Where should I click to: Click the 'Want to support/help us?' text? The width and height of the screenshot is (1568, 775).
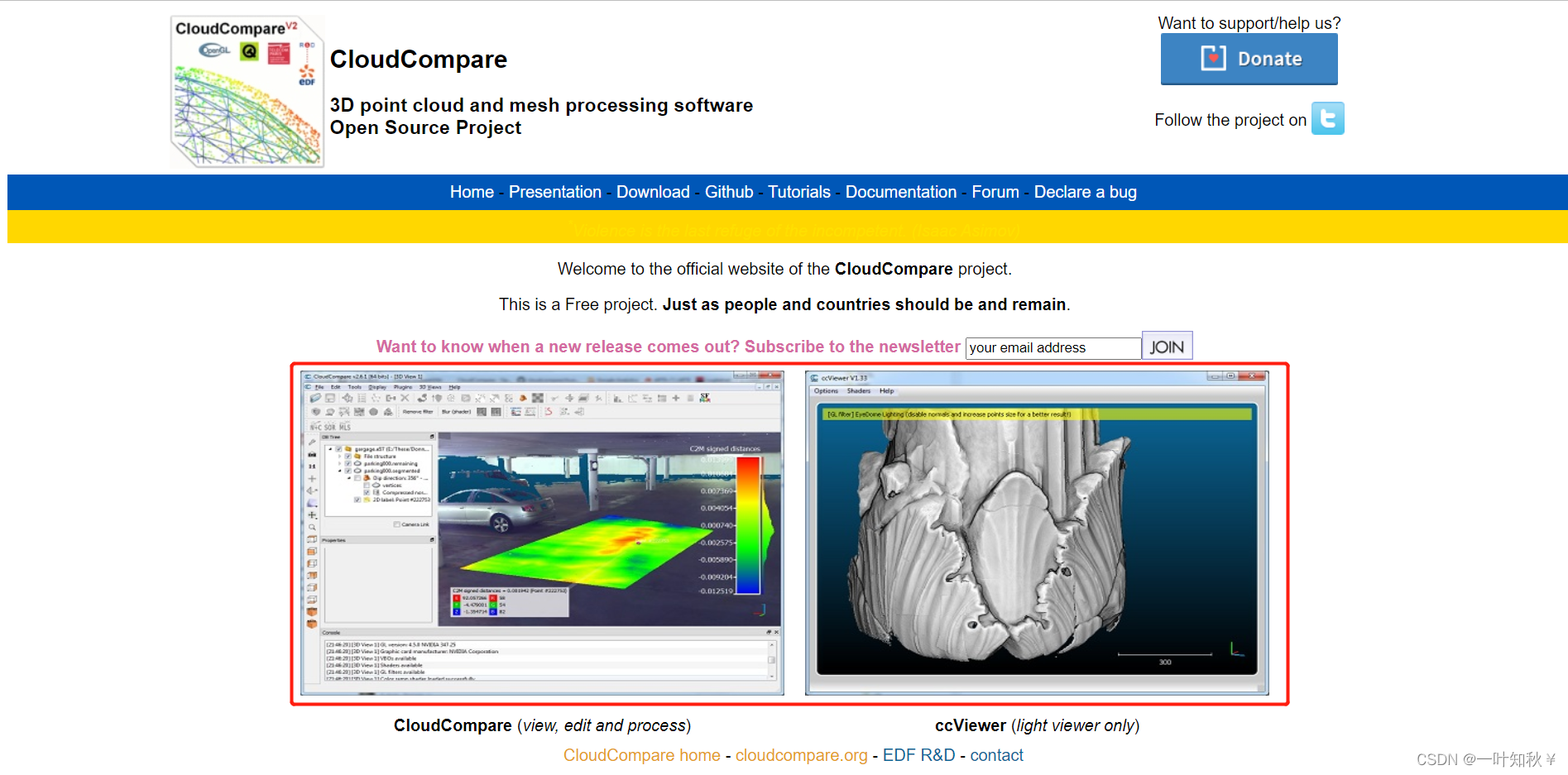[1249, 23]
